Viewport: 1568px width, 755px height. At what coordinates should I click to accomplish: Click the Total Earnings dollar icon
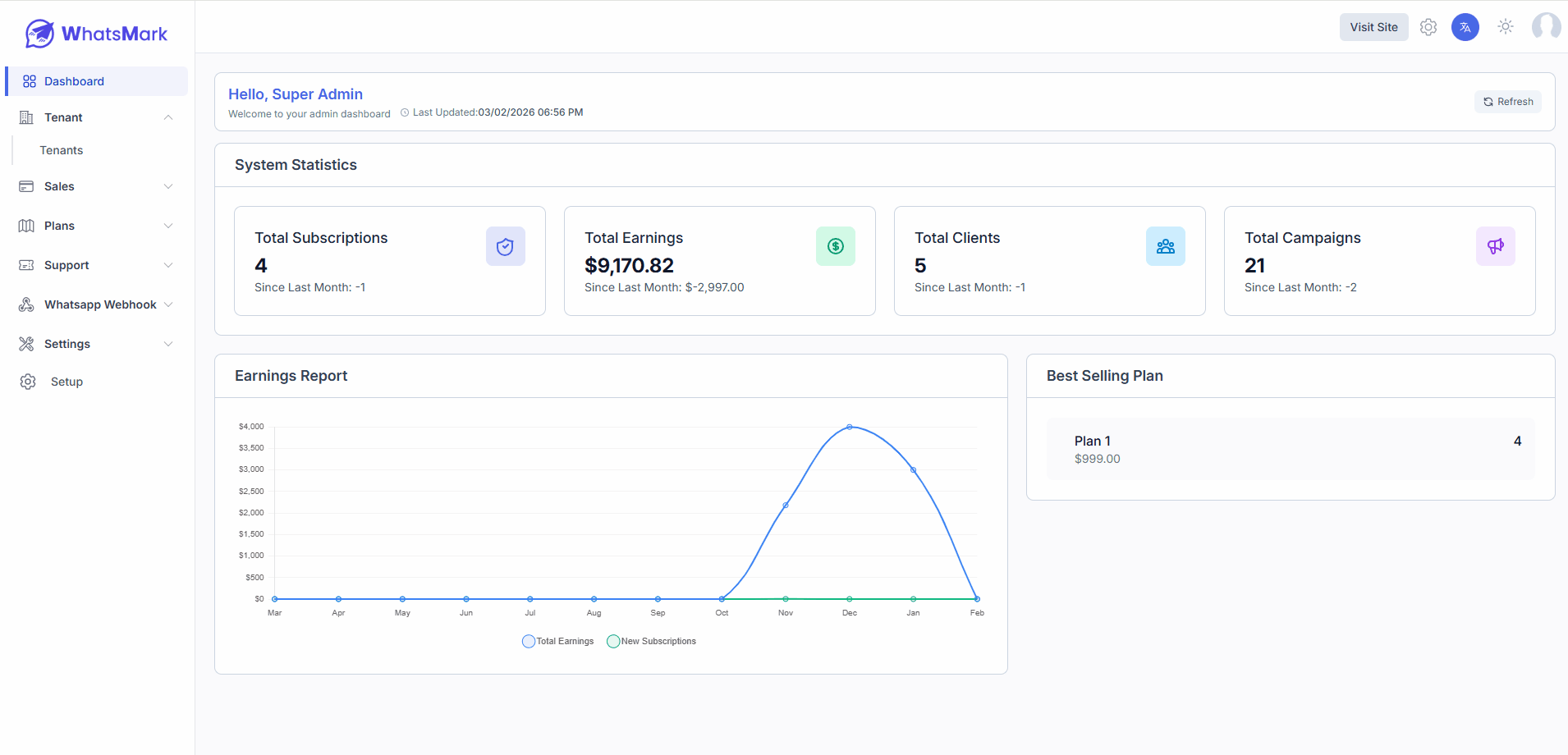click(x=835, y=246)
